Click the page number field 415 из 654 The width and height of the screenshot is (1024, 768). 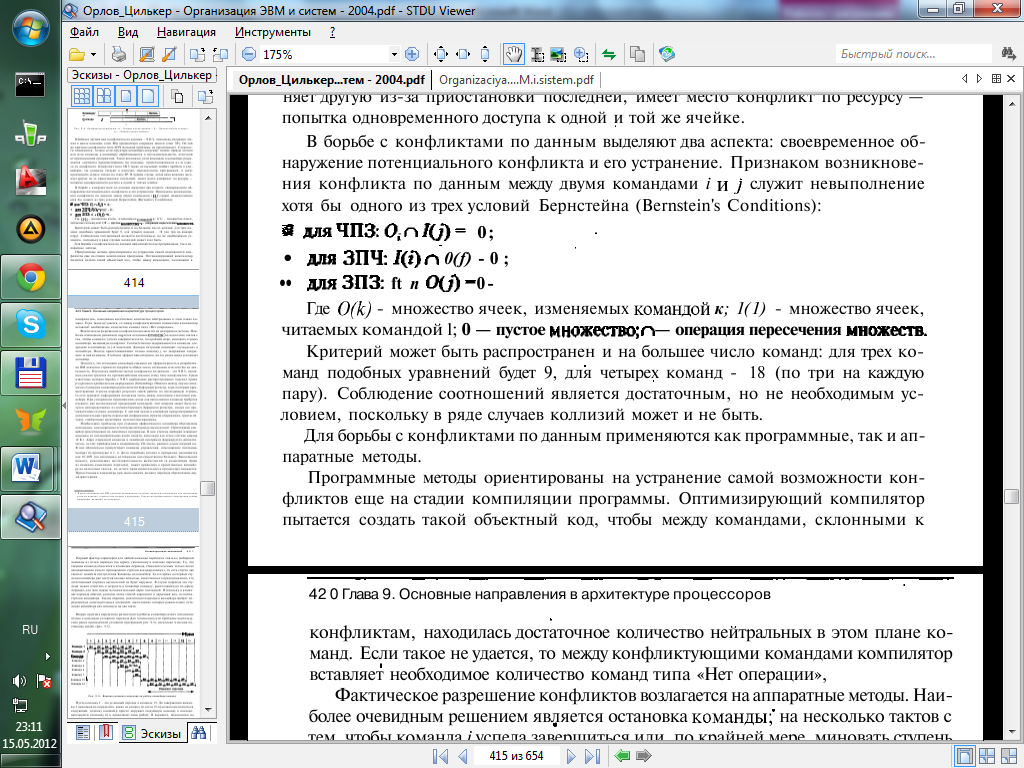(x=516, y=756)
